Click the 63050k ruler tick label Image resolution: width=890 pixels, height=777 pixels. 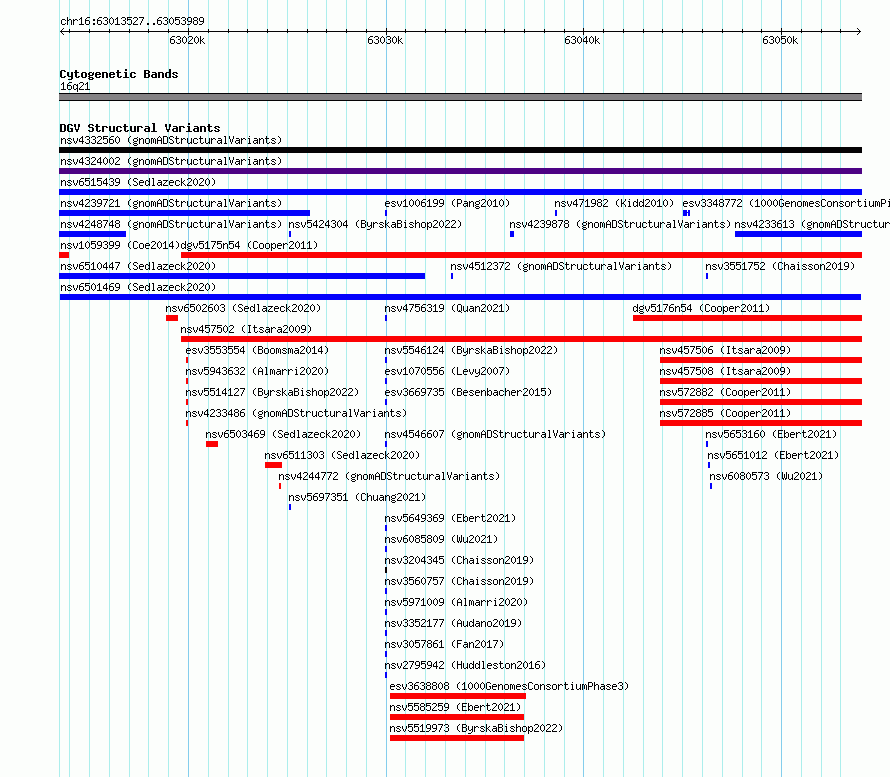coord(780,40)
